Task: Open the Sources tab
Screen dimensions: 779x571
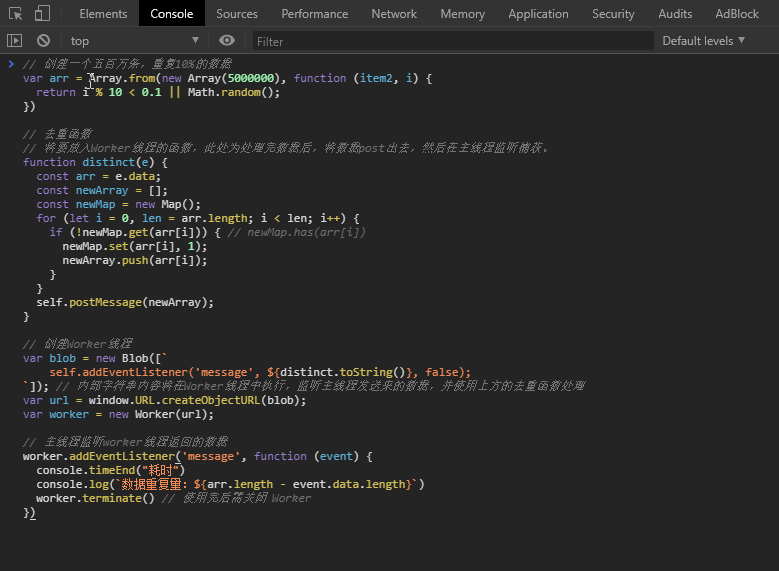Action: pyautogui.click(x=237, y=14)
